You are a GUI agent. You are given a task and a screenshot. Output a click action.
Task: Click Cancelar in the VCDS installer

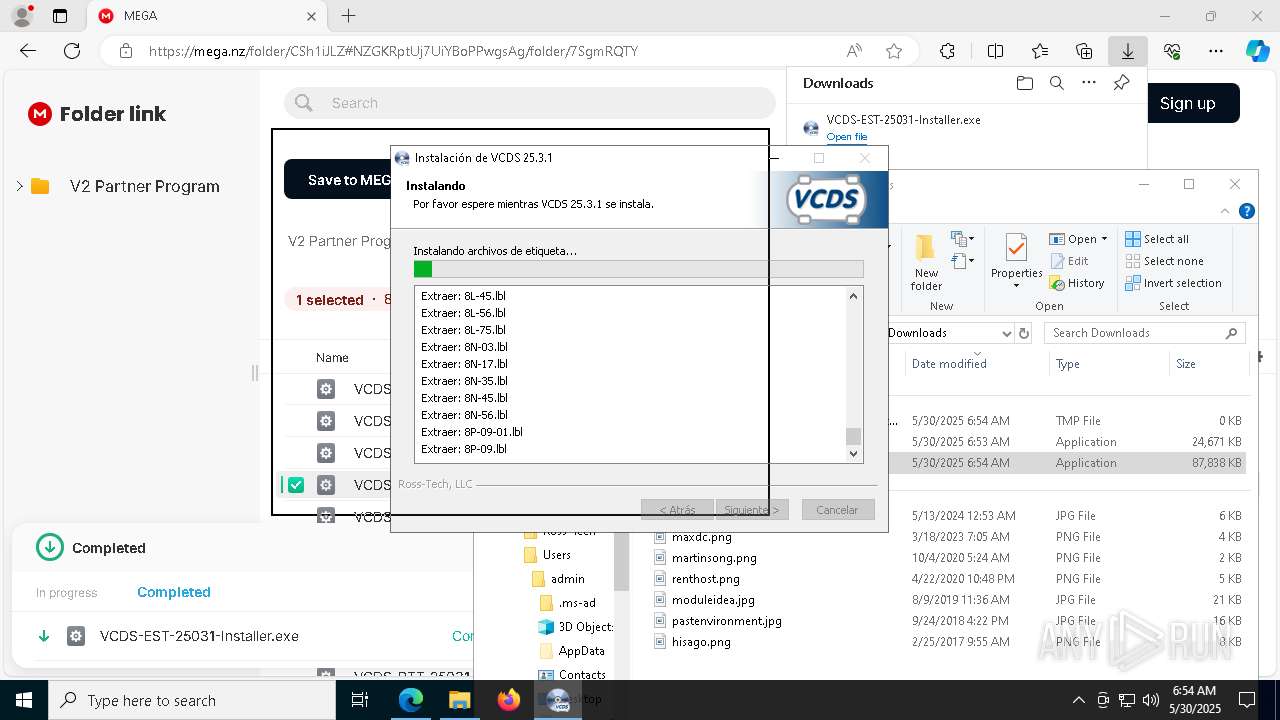837,509
